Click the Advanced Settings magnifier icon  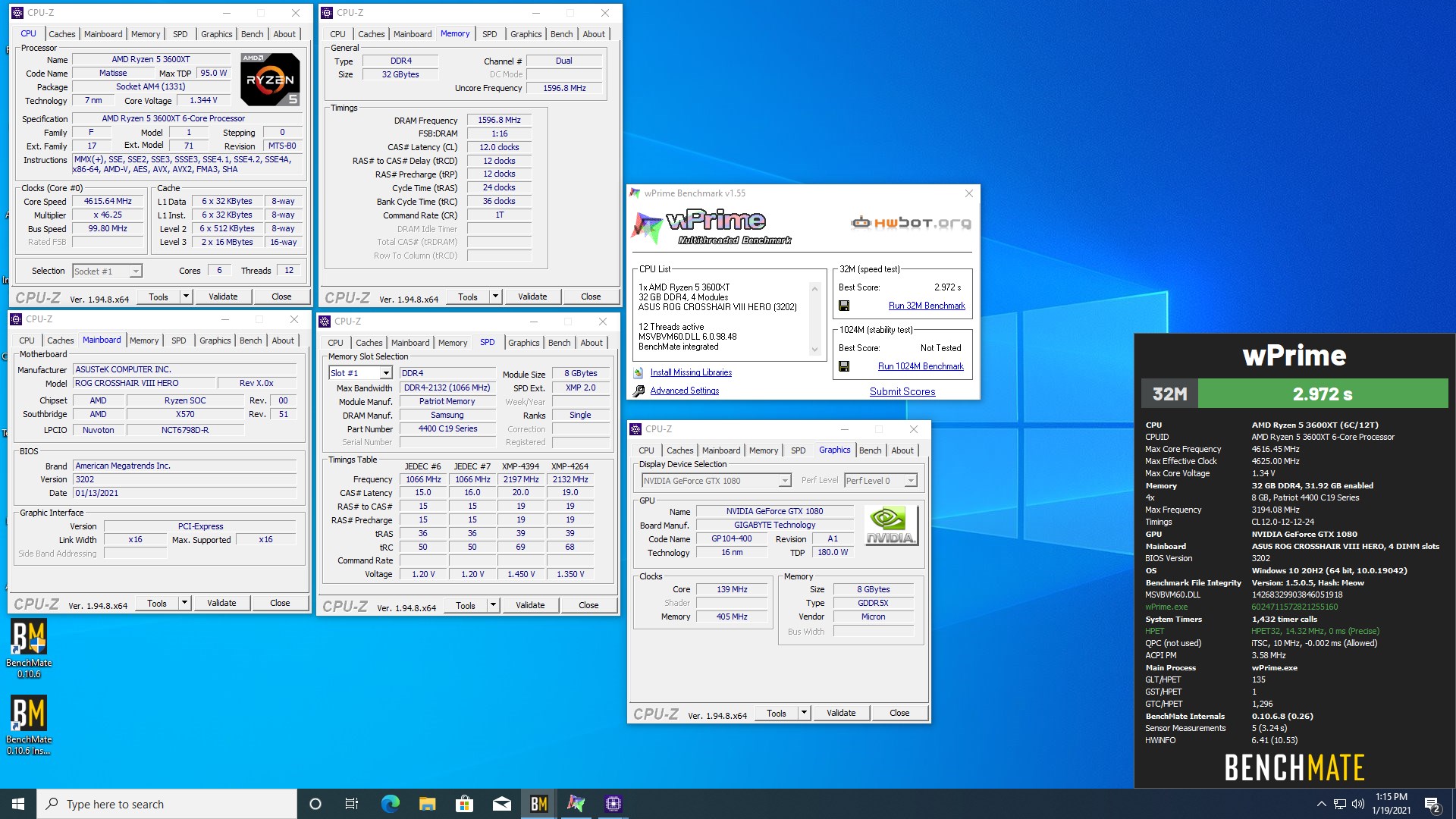tap(639, 391)
